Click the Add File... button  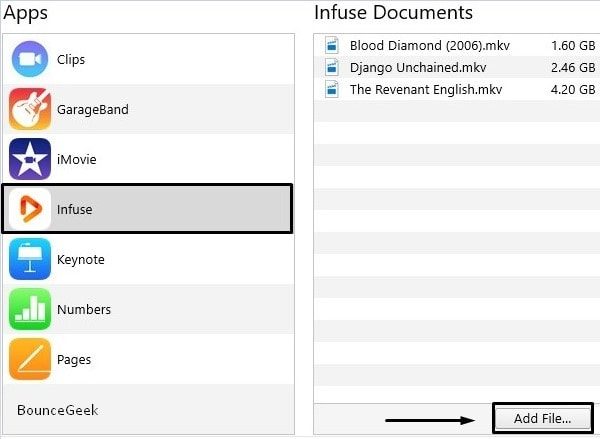point(543,418)
